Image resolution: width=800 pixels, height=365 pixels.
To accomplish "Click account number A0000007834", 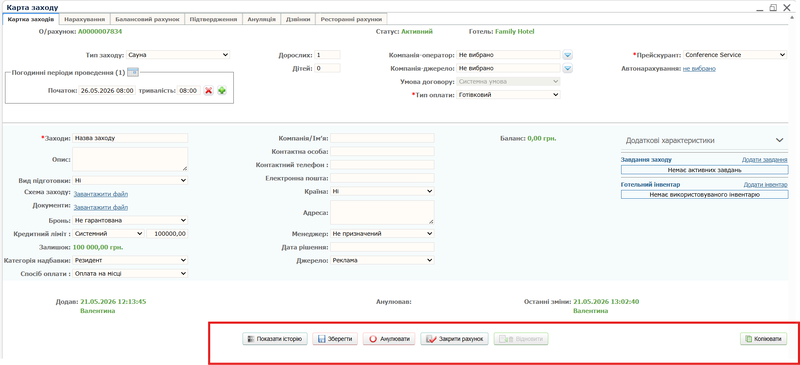I will [x=100, y=32].
